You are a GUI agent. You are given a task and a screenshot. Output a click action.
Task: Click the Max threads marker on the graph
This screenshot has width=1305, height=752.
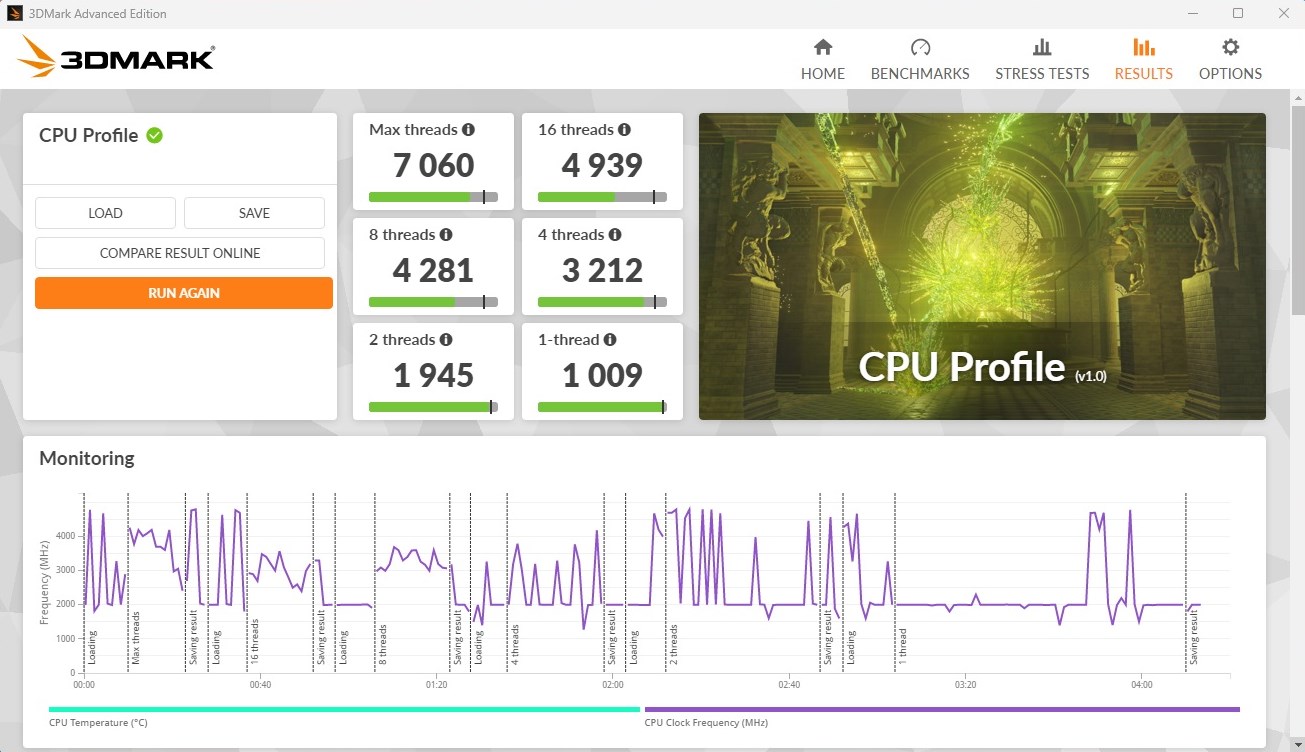coord(136,638)
